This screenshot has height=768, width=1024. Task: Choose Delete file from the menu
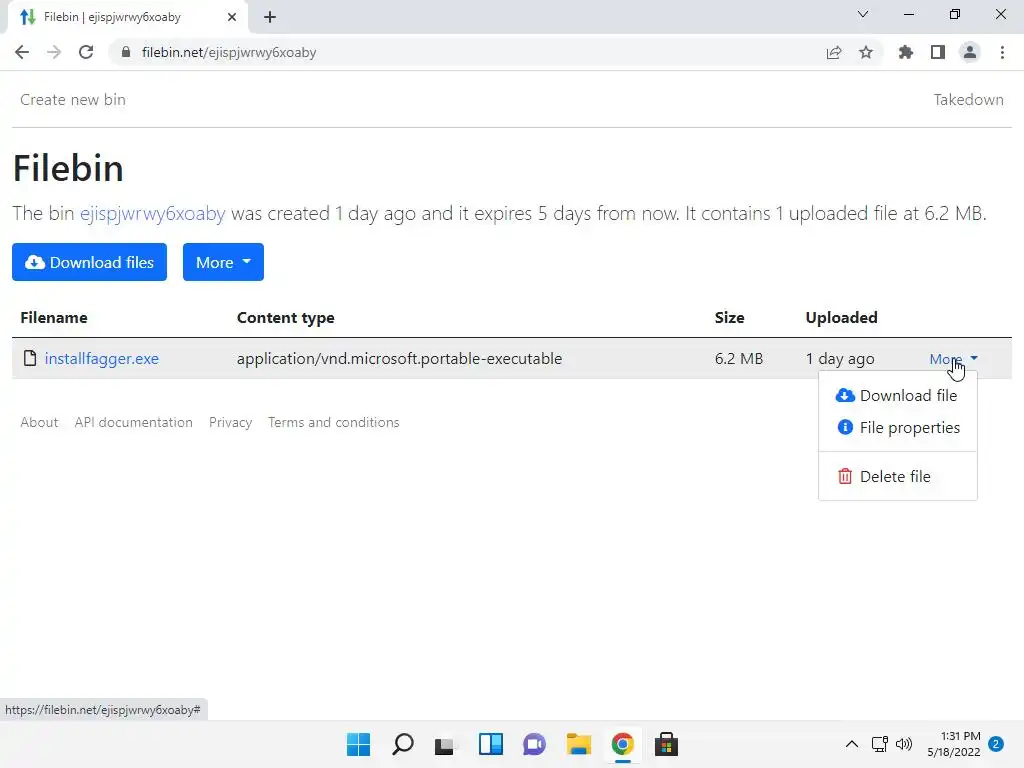897,477
